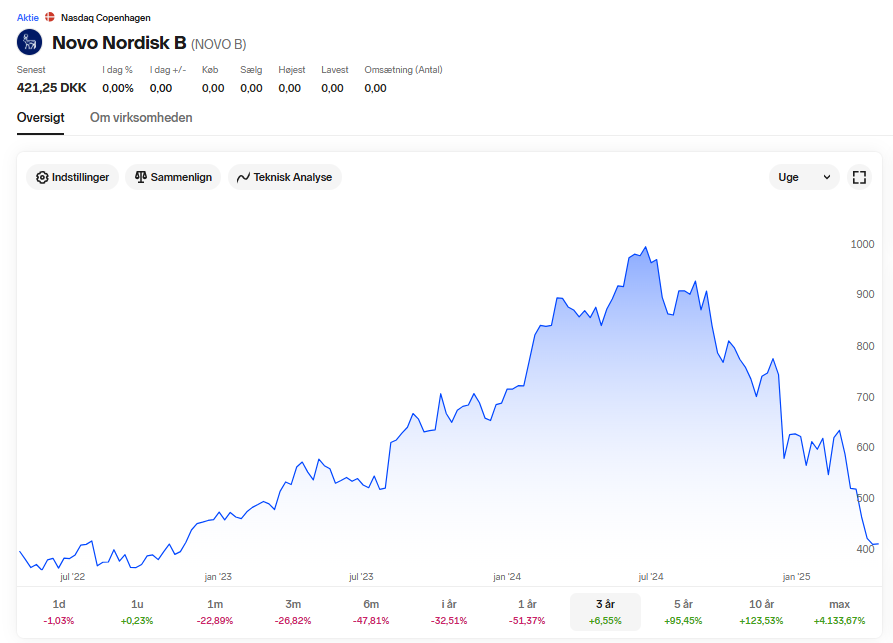This screenshot has width=893, height=643.
Task: Click the jan '24 axis label
Action: 507,576
